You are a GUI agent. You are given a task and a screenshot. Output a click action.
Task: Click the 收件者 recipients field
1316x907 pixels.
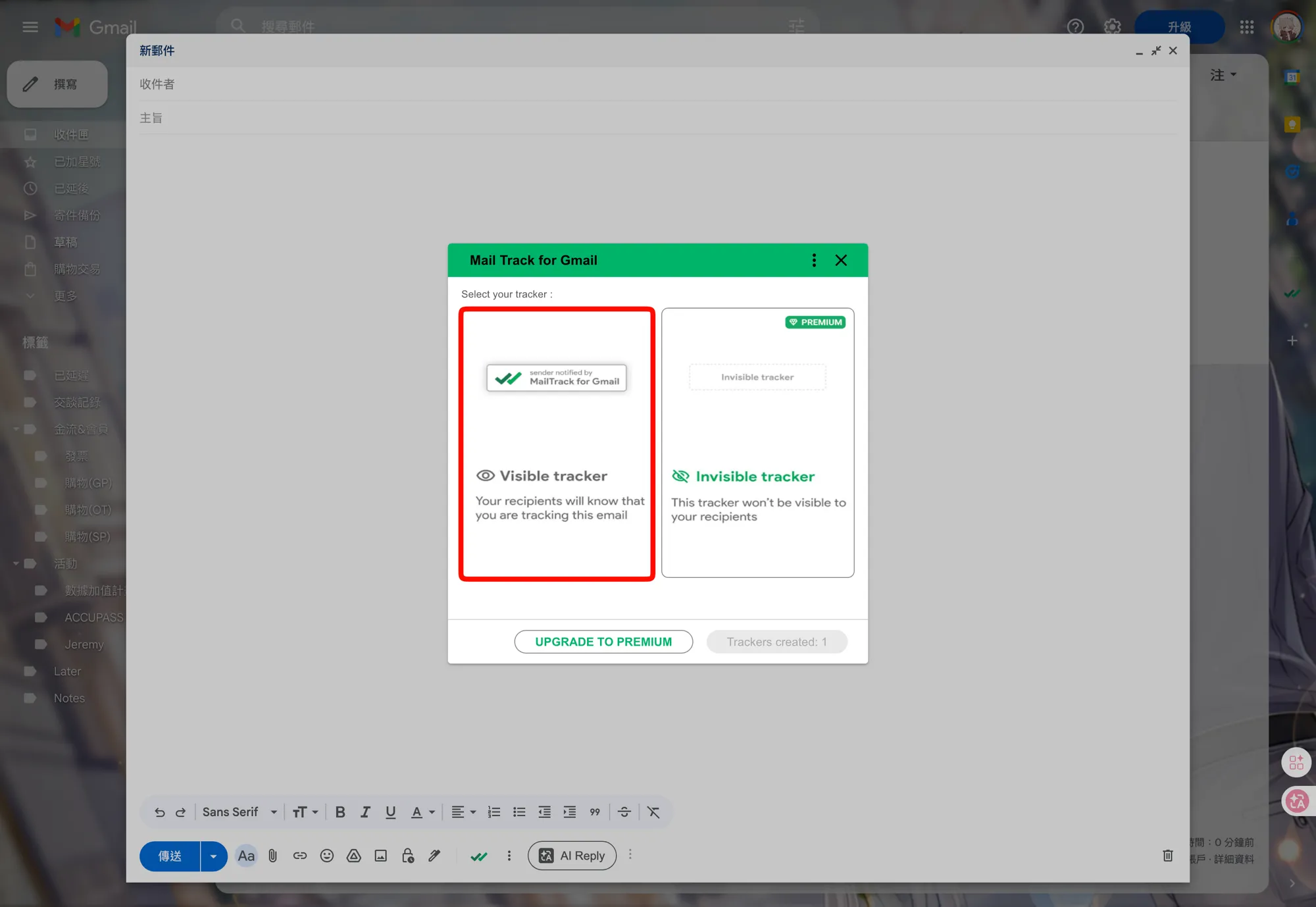[658, 84]
